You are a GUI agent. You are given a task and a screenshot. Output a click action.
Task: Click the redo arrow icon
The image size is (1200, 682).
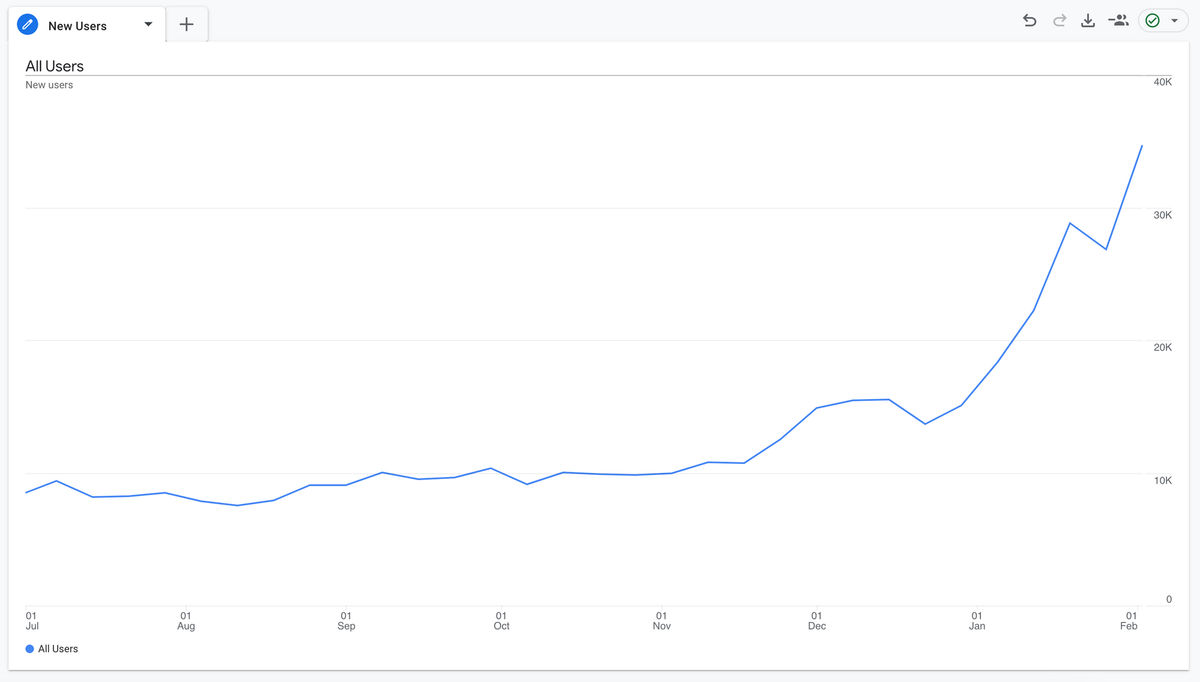click(x=1059, y=20)
